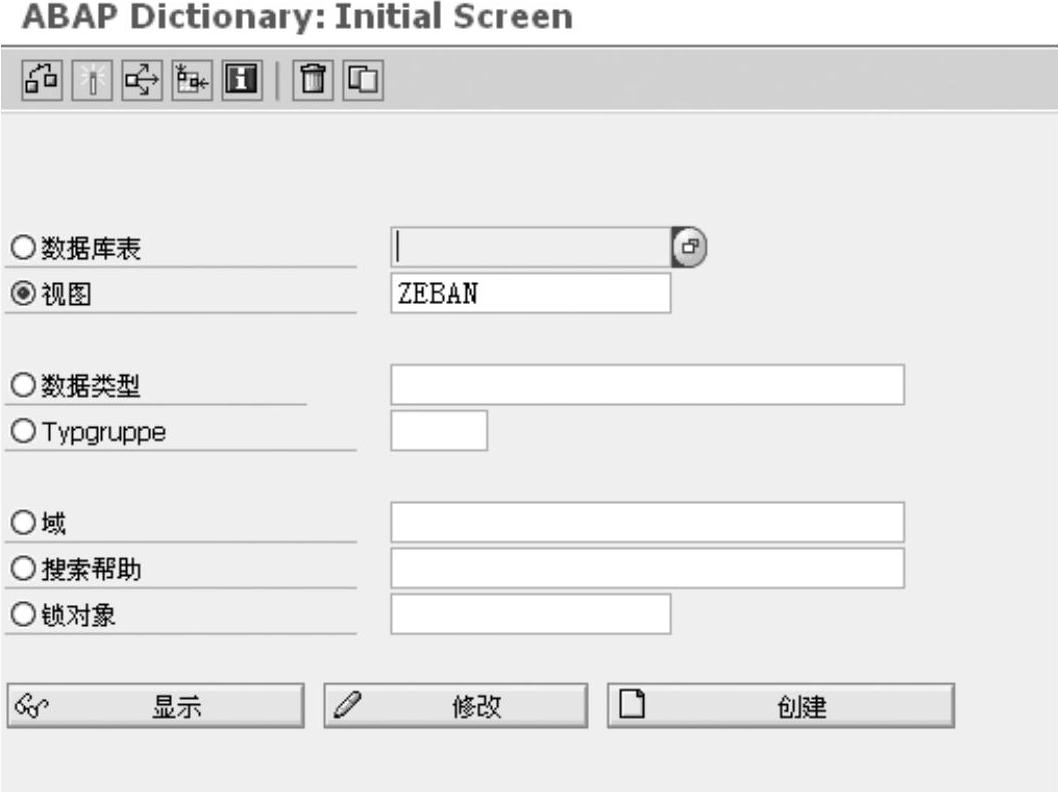Click the 创建 button
The width and height of the screenshot is (1058, 792).
[781, 706]
